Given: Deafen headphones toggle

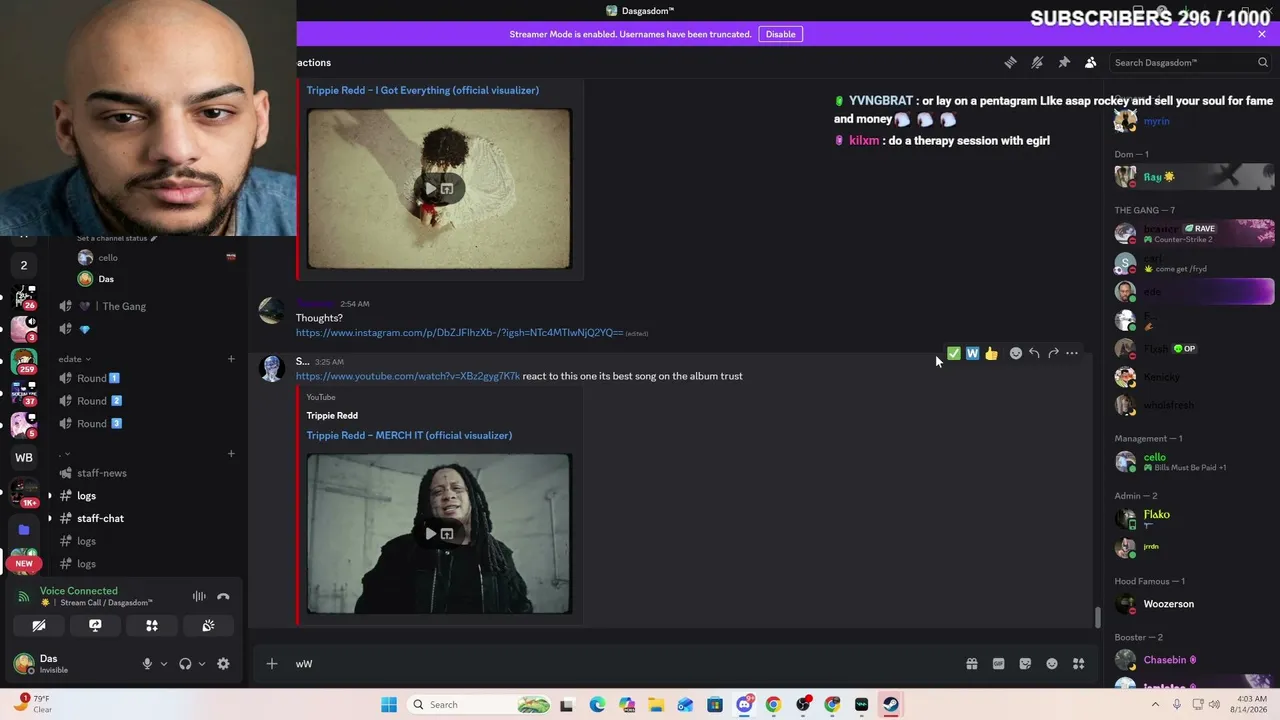Looking at the screenshot, I should [x=185, y=663].
